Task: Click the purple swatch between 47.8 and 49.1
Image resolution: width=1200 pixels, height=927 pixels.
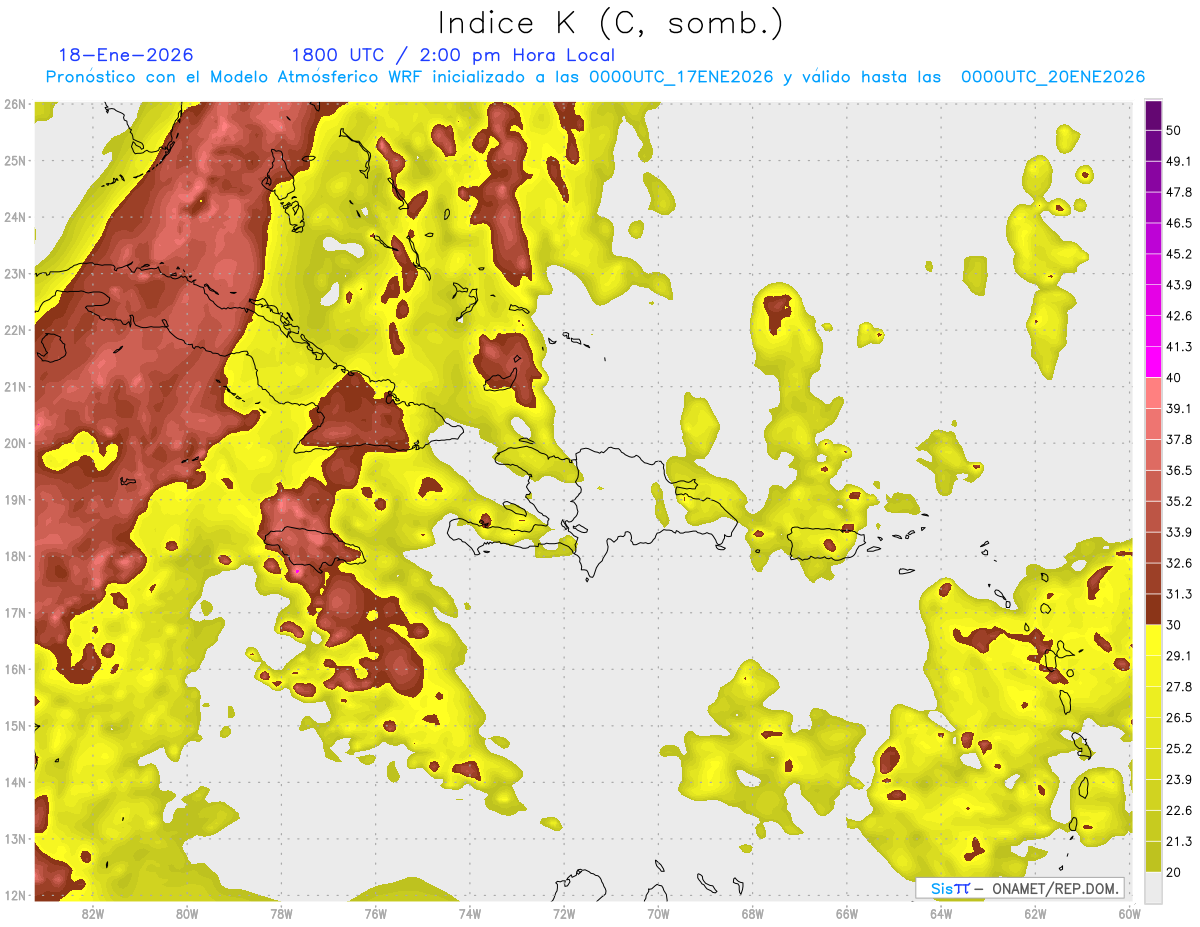Action: point(1153,176)
